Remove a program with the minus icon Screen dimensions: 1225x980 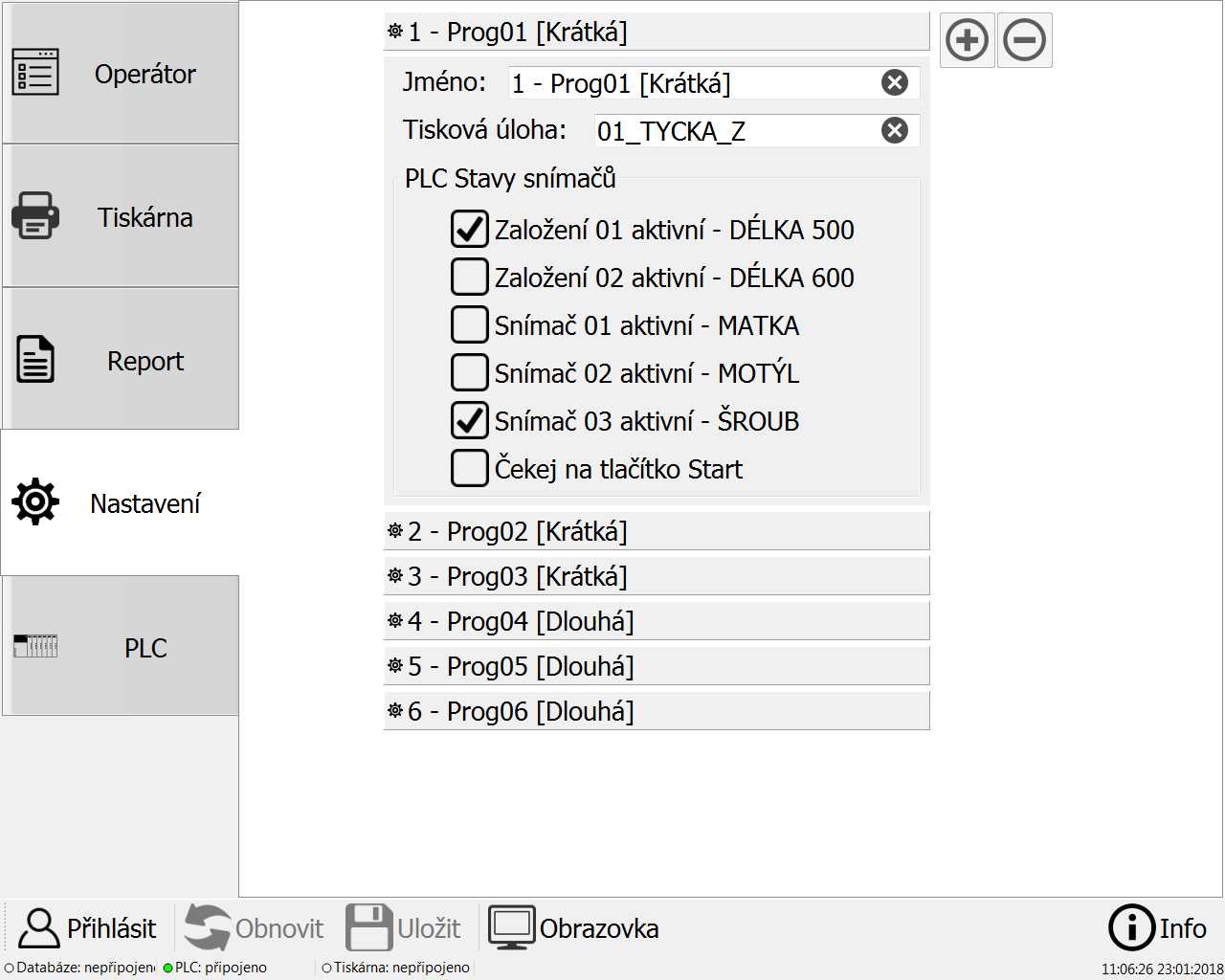pyautogui.click(x=1025, y=40)
